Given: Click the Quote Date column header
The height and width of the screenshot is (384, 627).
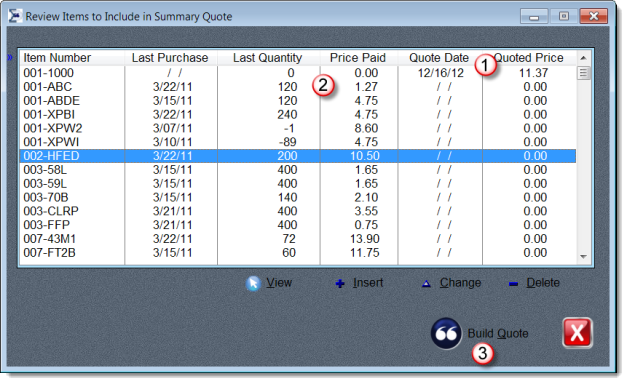Looking at the screenshot, I should click(x=440, y=58).
